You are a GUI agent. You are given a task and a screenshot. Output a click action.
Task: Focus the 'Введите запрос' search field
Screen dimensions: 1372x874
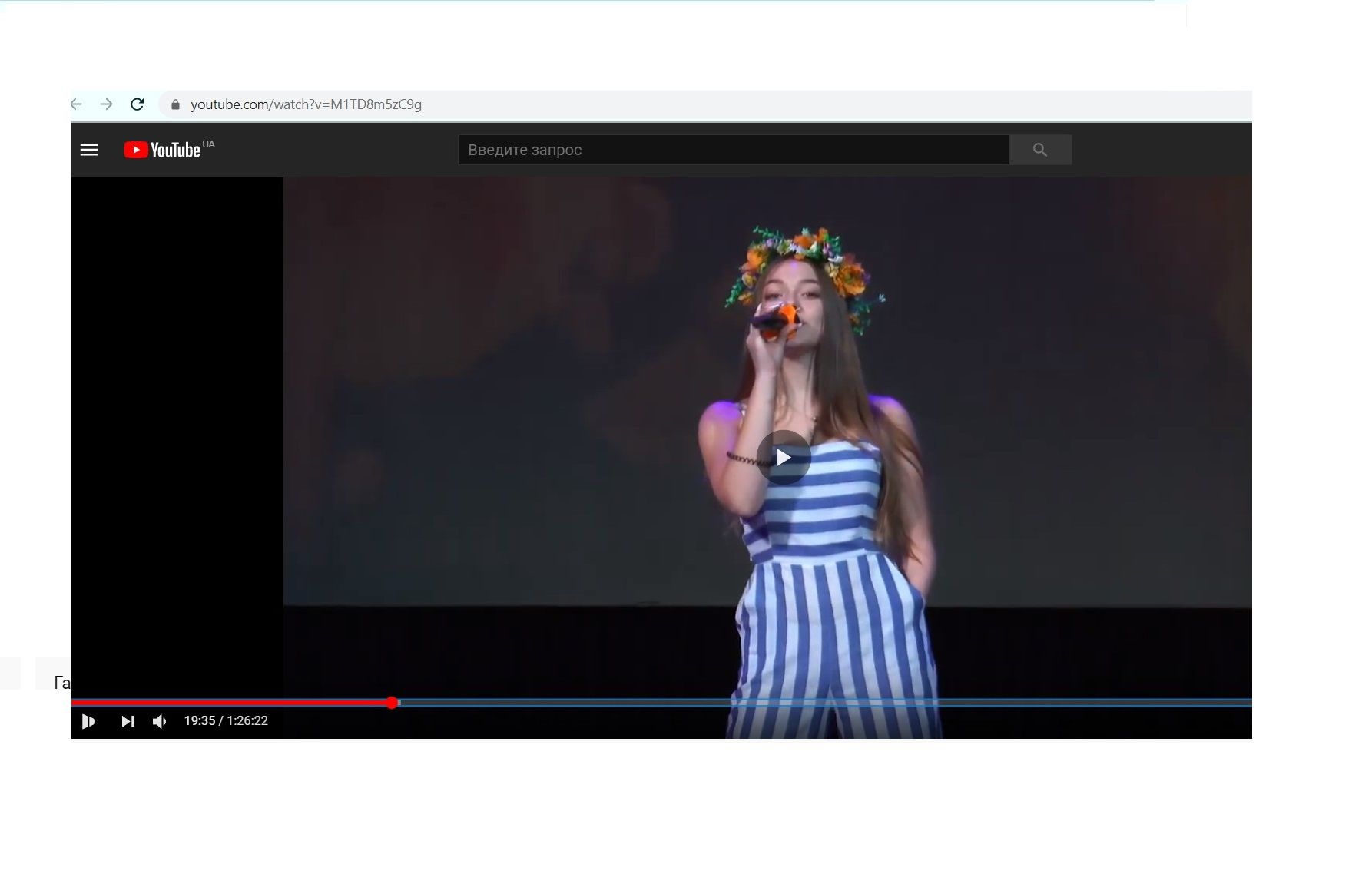733,150
